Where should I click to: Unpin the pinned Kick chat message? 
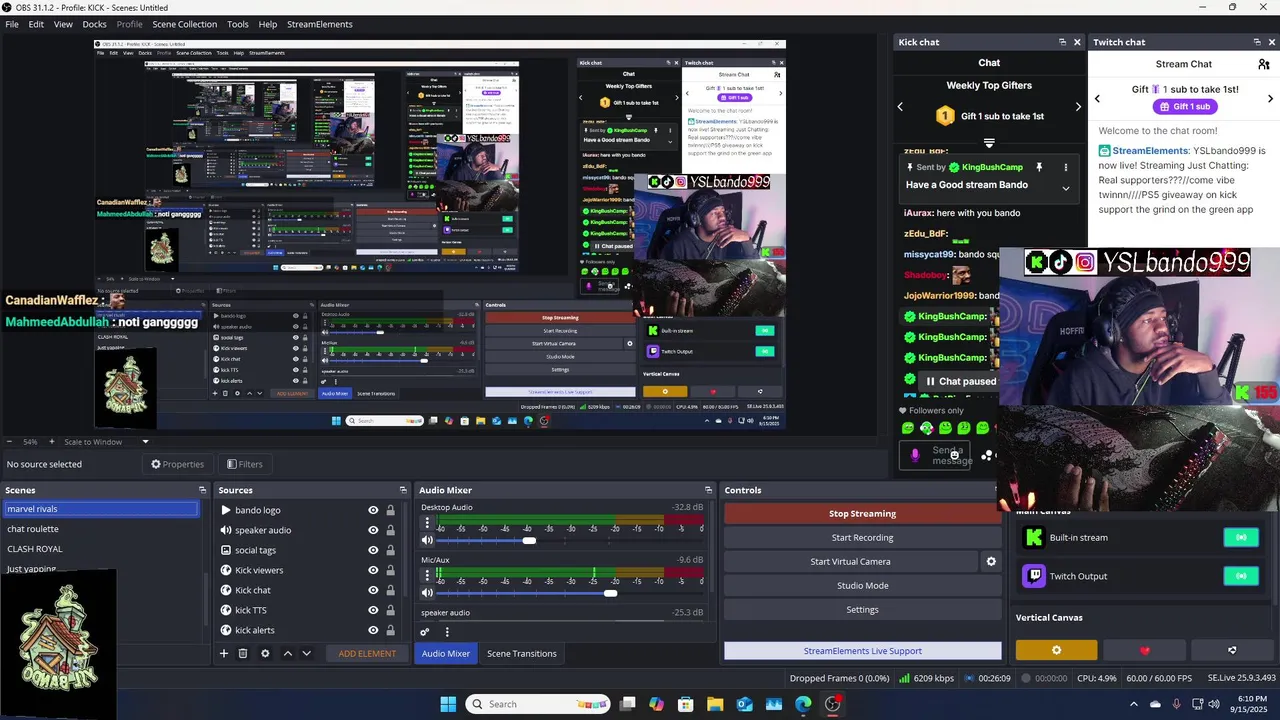coord(1039,167)
